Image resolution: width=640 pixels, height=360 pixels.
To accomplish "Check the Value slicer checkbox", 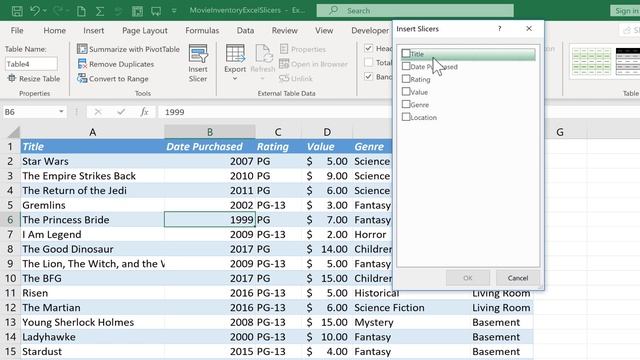I will (406, 91).
